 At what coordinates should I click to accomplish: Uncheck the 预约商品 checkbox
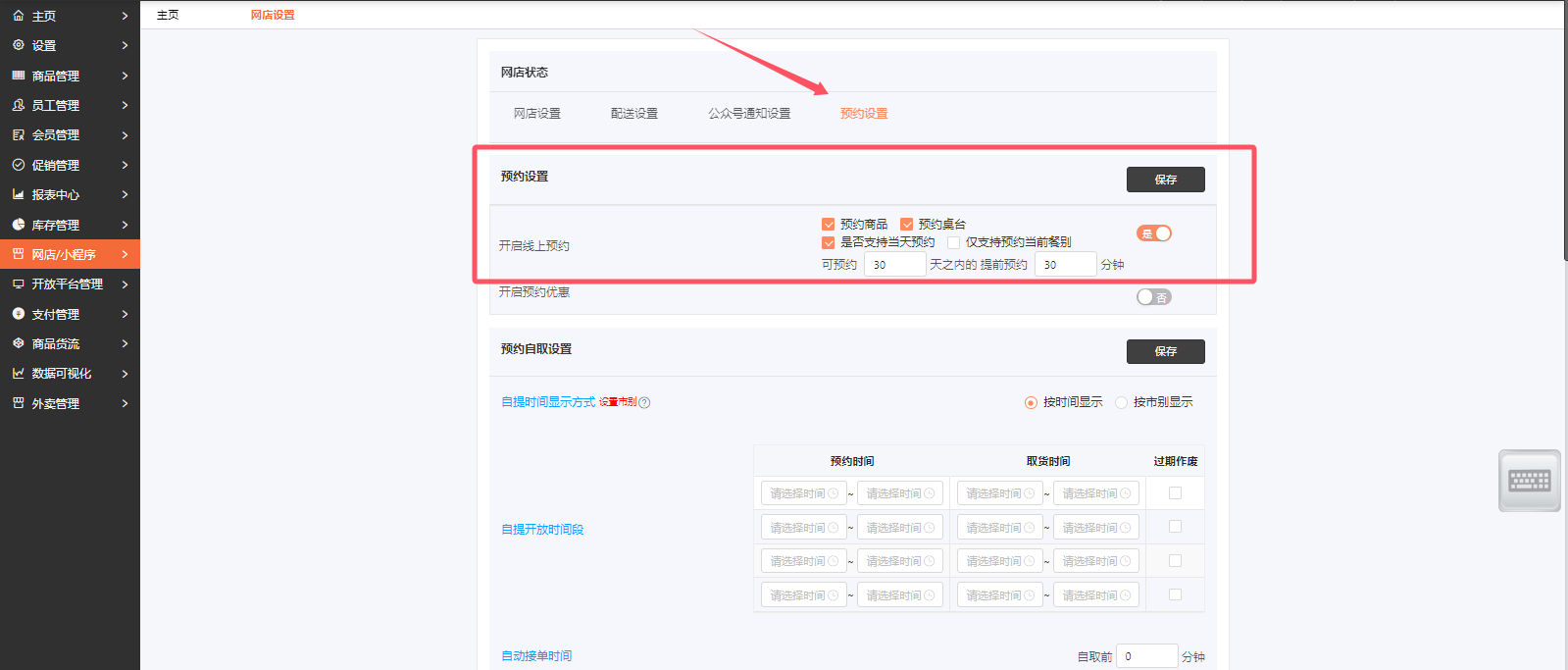click(829, 225)
